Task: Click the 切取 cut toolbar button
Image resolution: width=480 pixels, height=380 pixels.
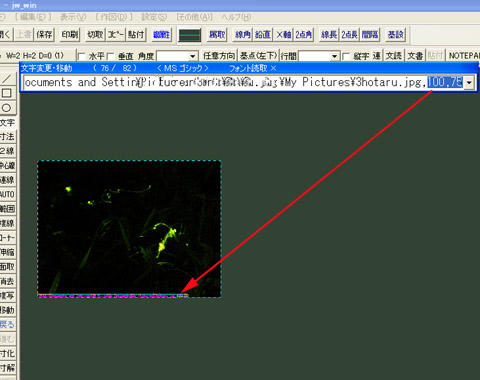Action: 95,34
